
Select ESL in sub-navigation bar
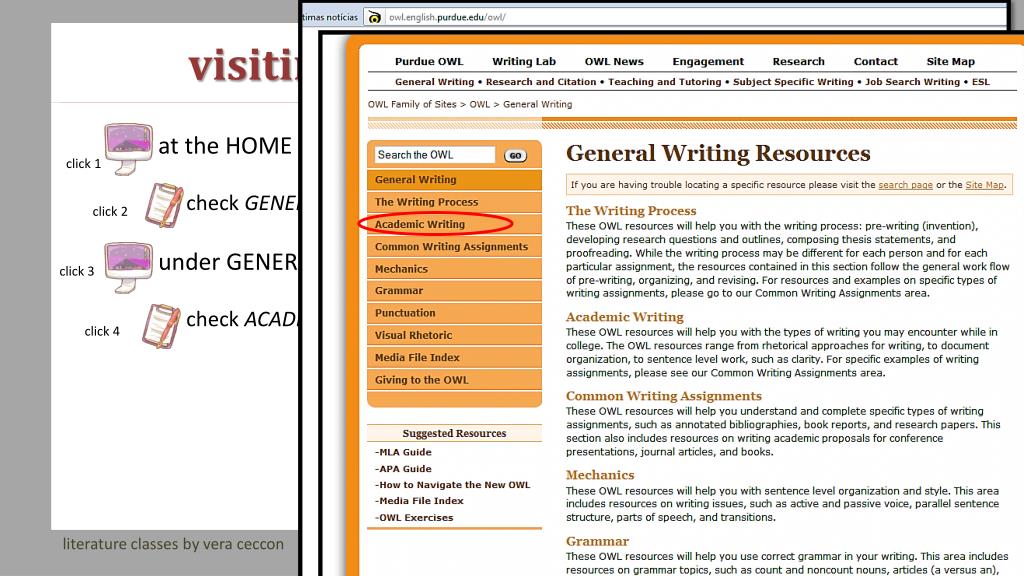[x=980, y=82]
